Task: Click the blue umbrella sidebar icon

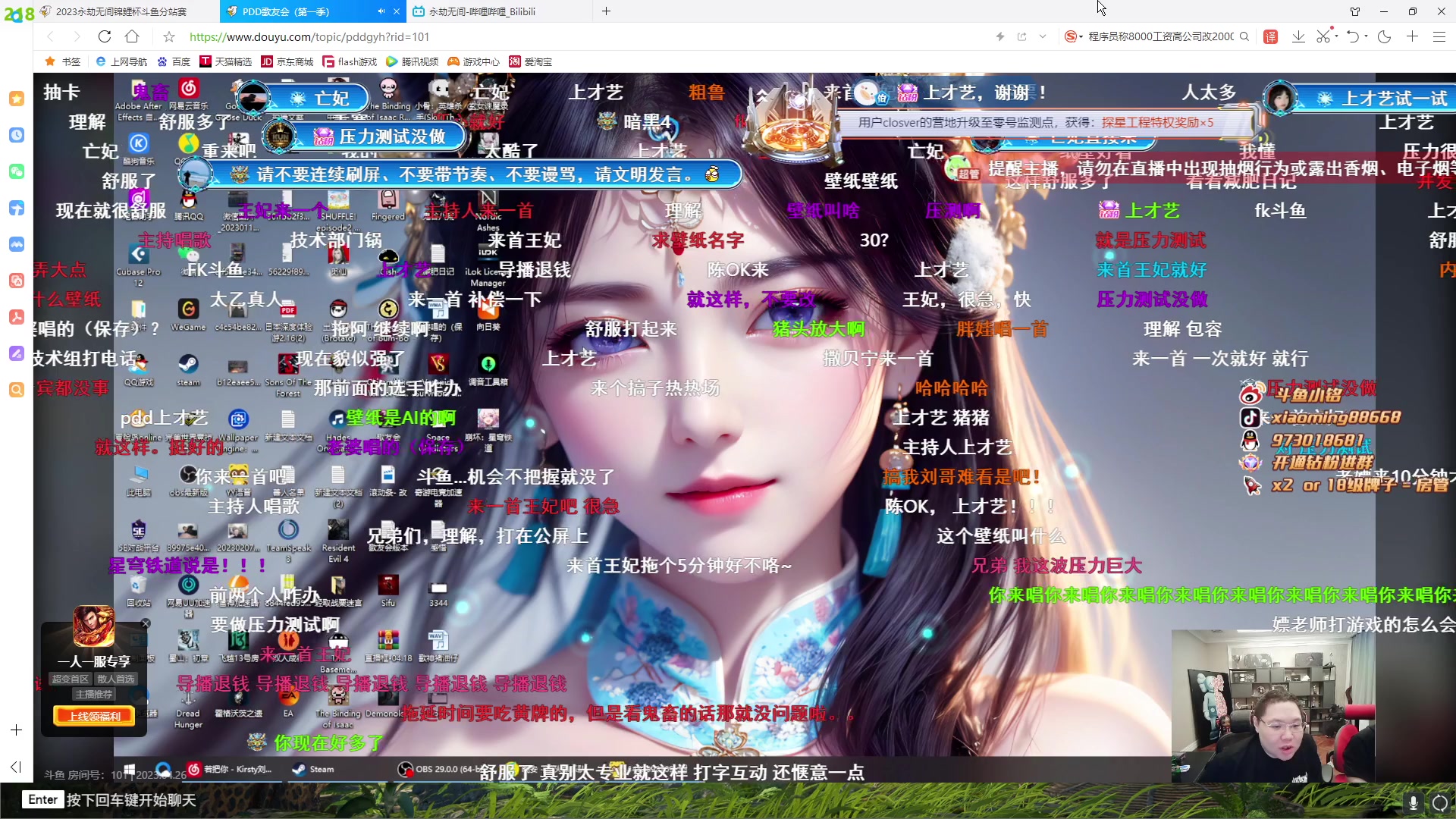Action: coord(16,208)
